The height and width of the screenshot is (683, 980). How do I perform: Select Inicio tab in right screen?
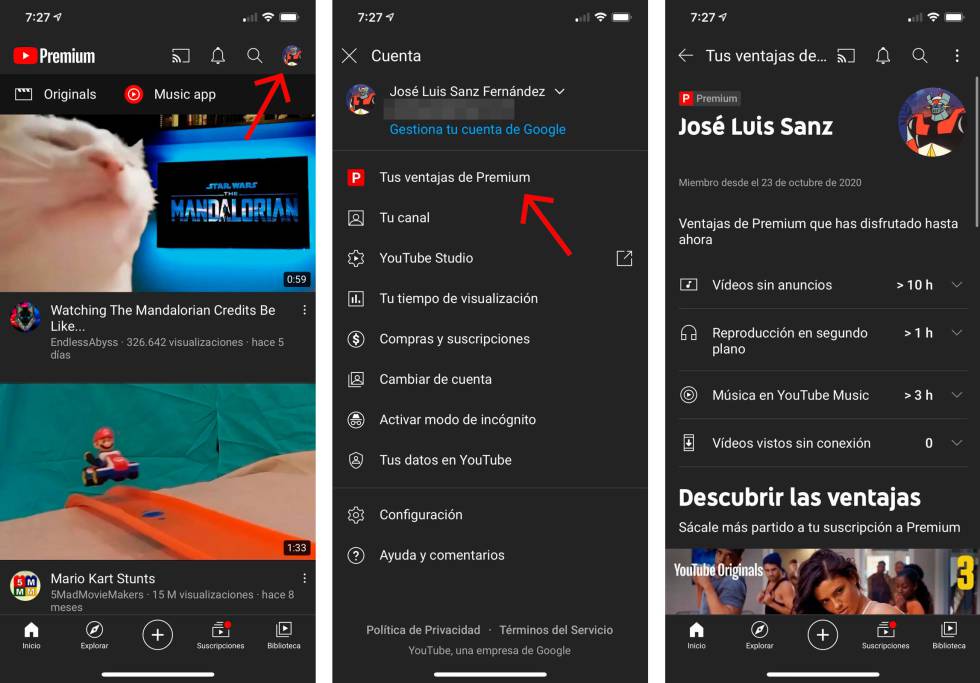tap(696, 636)
